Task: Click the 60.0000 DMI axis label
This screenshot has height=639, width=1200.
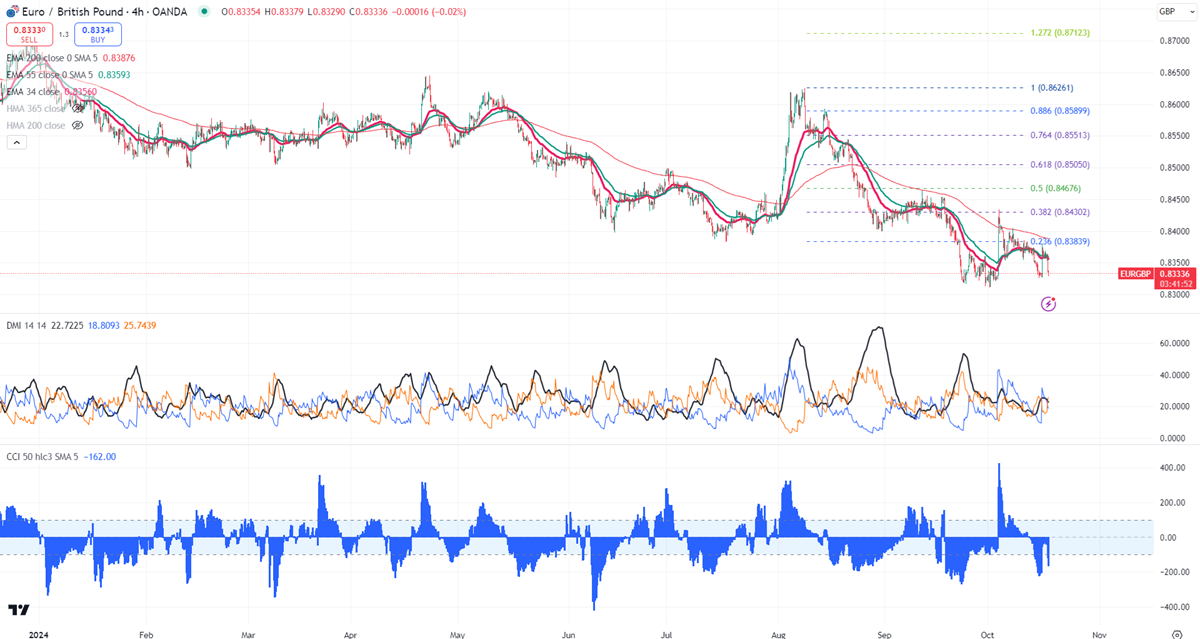Action: (x=1174, y=343)
